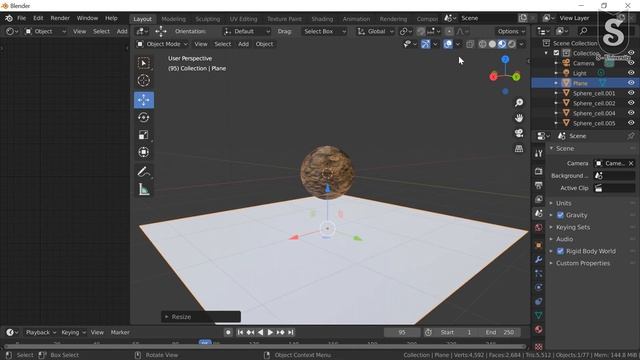Expand the Resize operator panel

pos(201,317)
